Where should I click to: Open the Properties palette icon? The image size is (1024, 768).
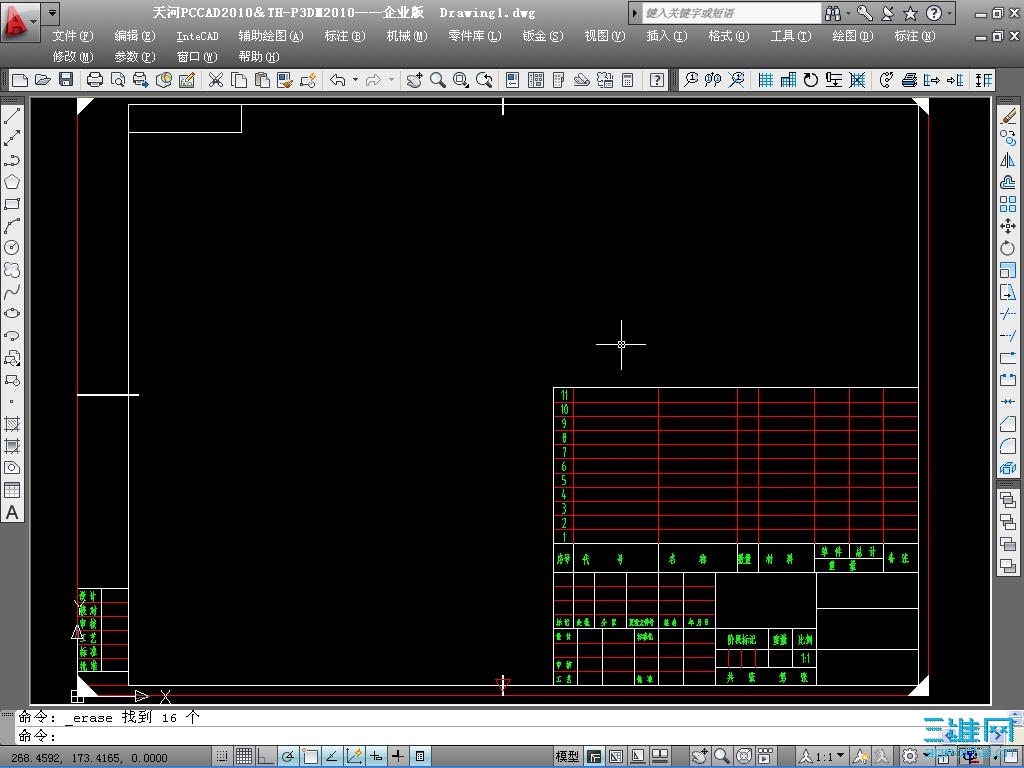(x=513, y=80)
